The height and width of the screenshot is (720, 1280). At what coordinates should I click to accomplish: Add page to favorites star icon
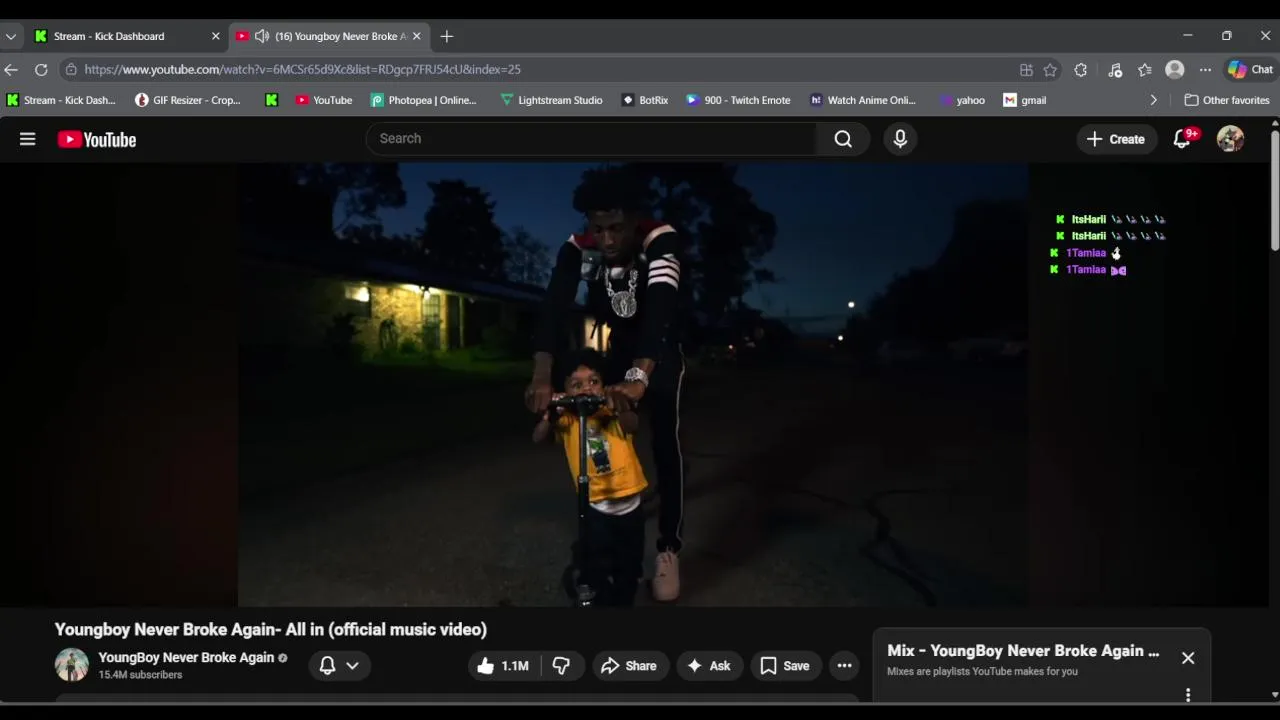[1050, 70]
